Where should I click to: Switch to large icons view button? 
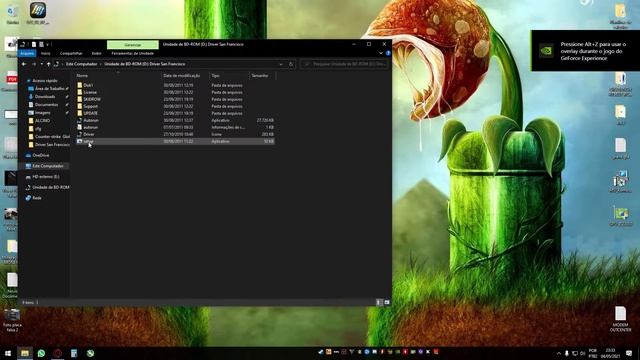[387, 302]
